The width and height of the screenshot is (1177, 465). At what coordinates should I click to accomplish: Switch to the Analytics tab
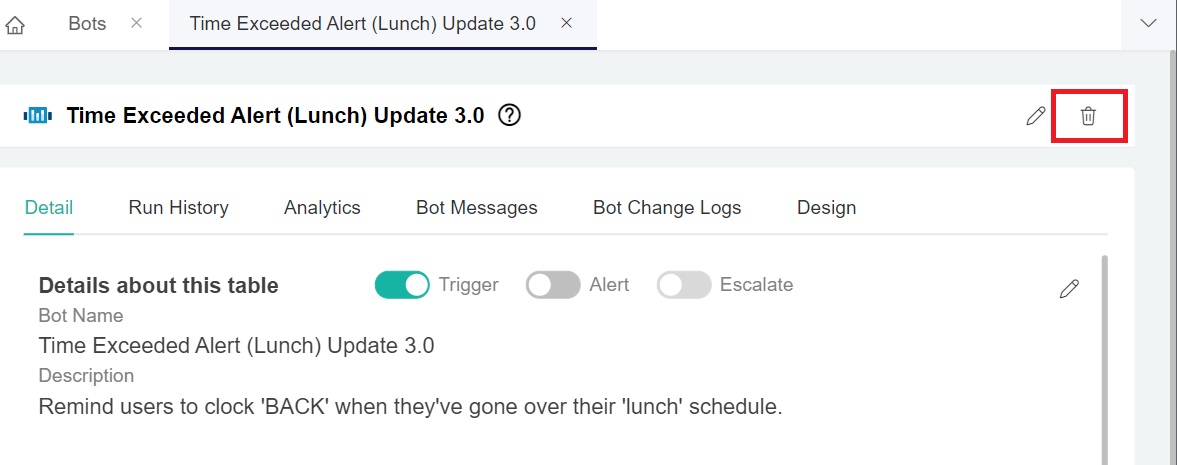[x=322, y=208]
